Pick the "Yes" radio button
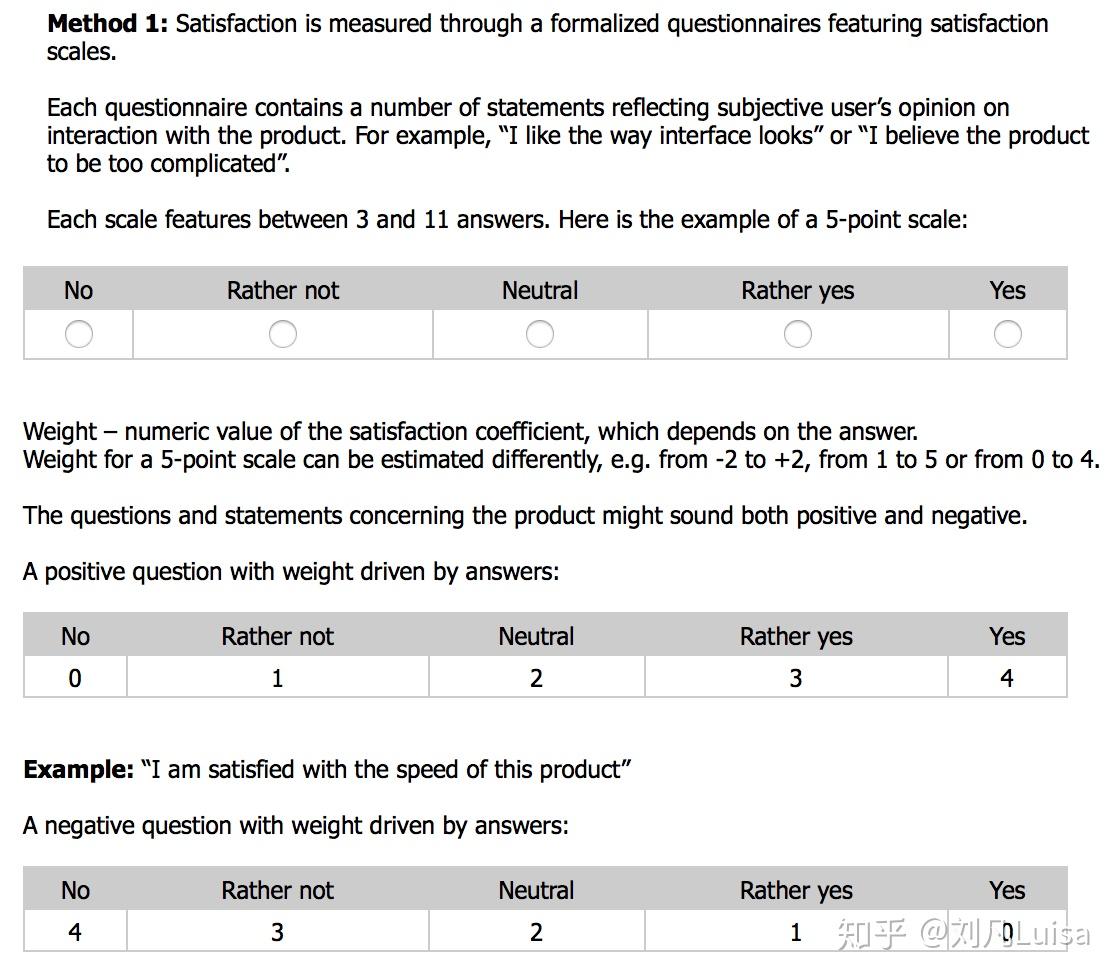Screen dimensions: 1120x980 tap(1008, 334)
